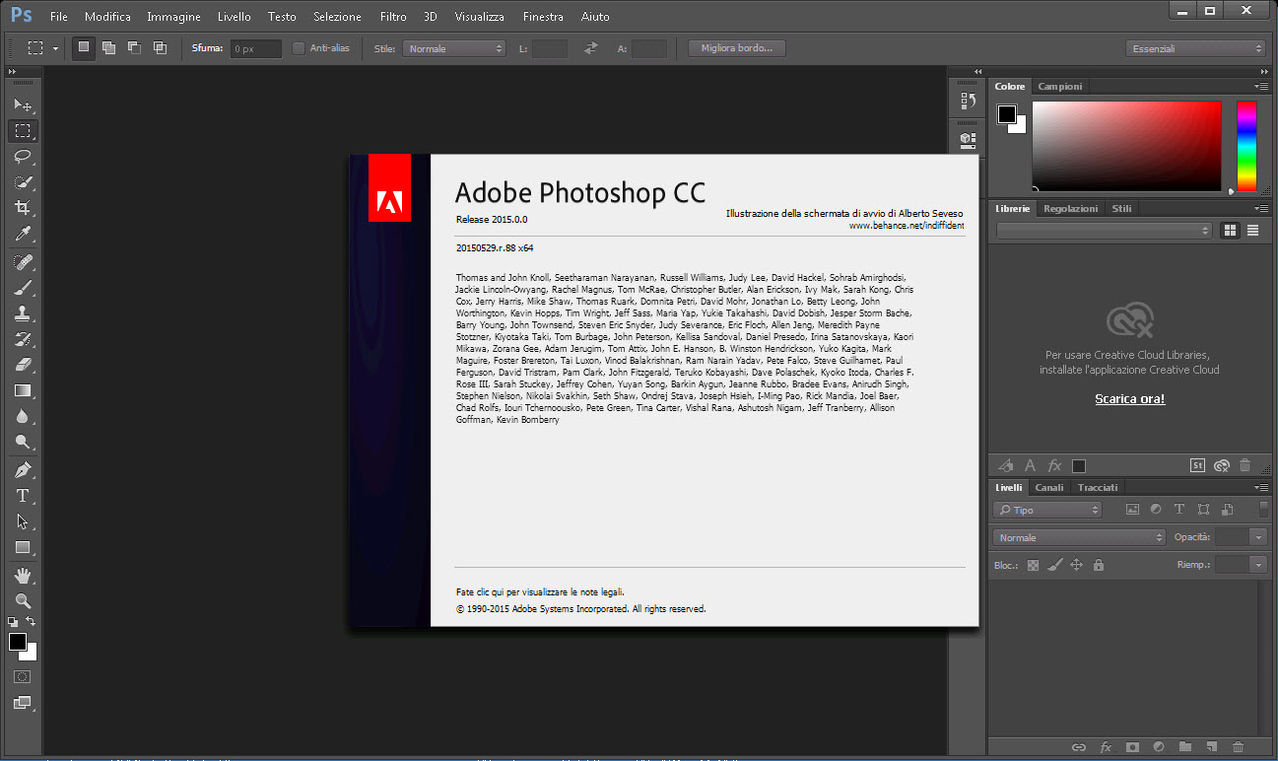Choose Subtract from selection mode

point(134,48)
